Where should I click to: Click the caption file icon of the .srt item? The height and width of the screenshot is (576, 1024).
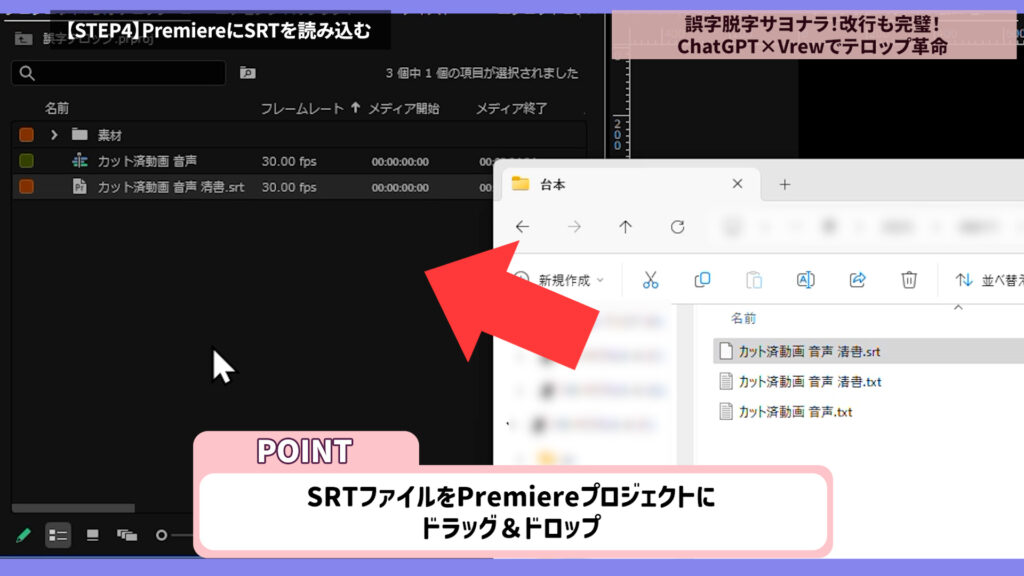(x=80, y=187)
